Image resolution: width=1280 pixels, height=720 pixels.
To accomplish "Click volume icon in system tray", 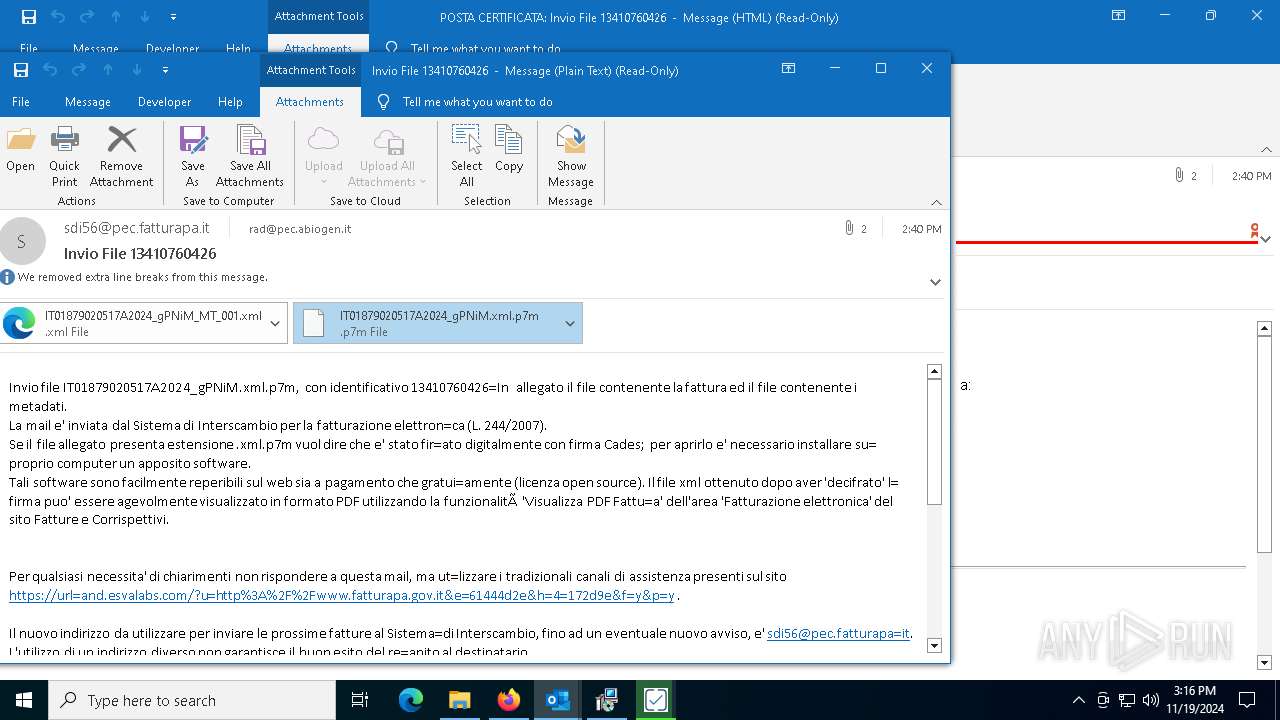I will 1151,700.
